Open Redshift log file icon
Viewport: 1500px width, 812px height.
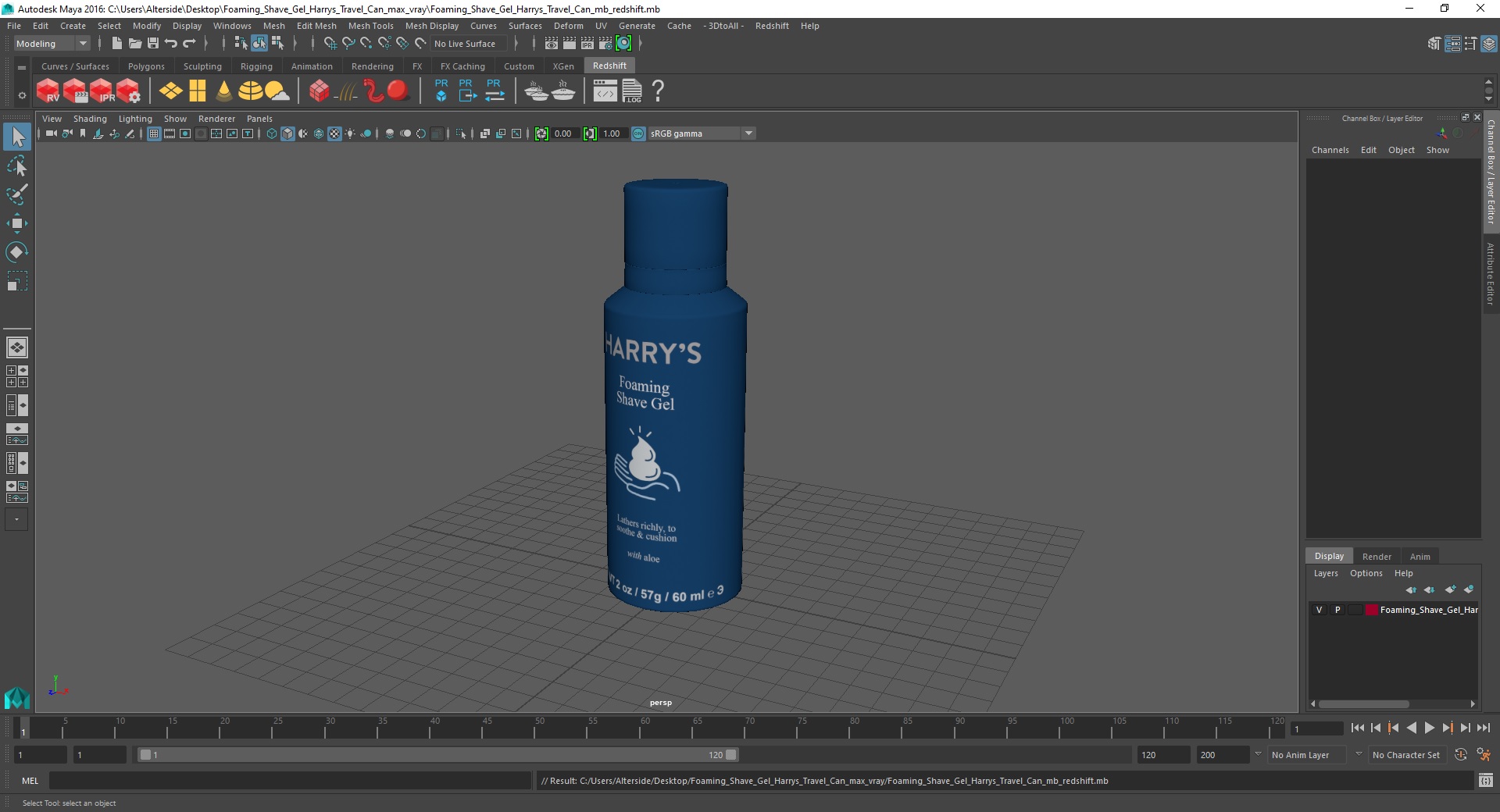tap(632, 91)
